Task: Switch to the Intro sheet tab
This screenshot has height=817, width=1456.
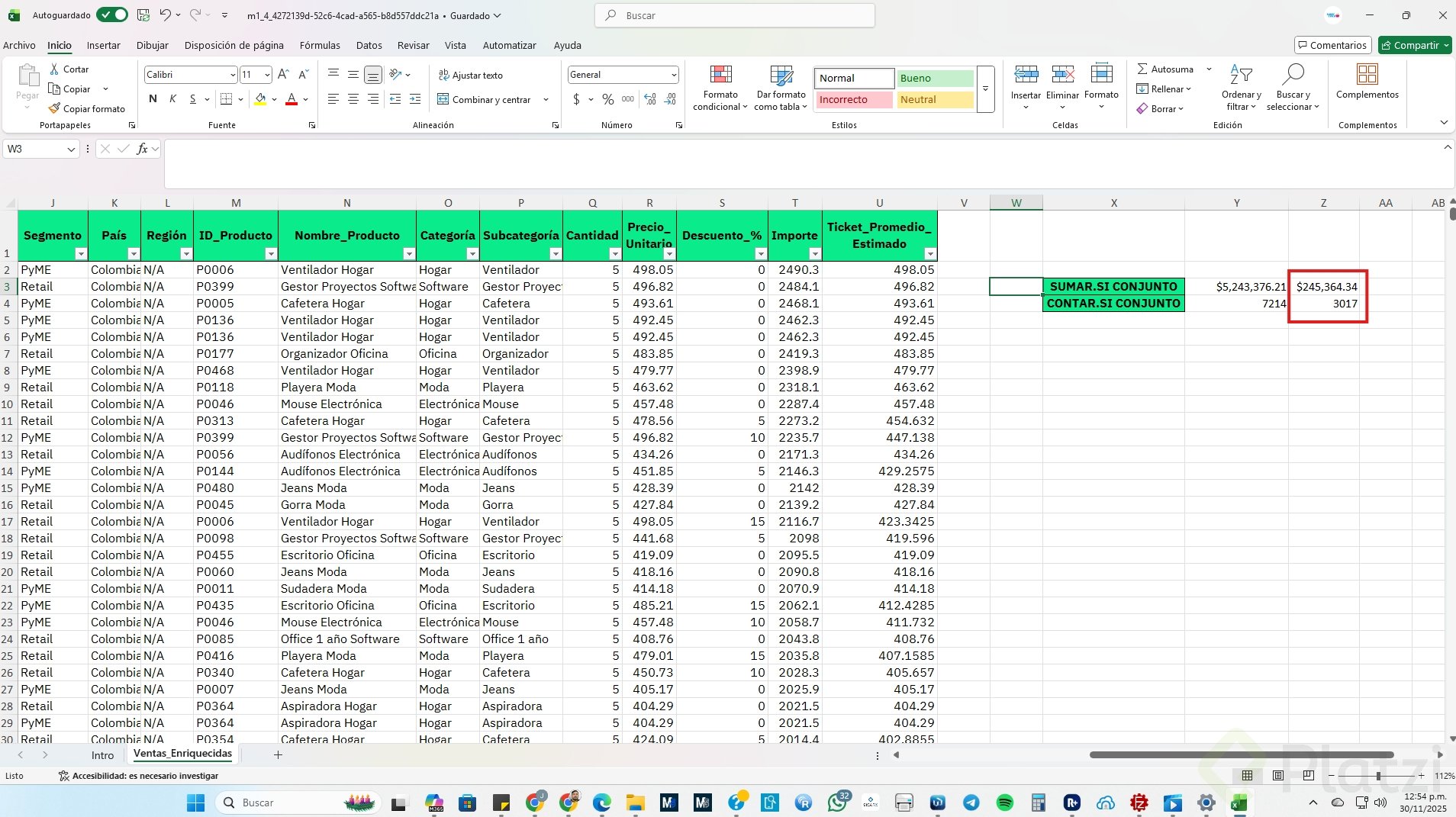Action: [102, 755]
